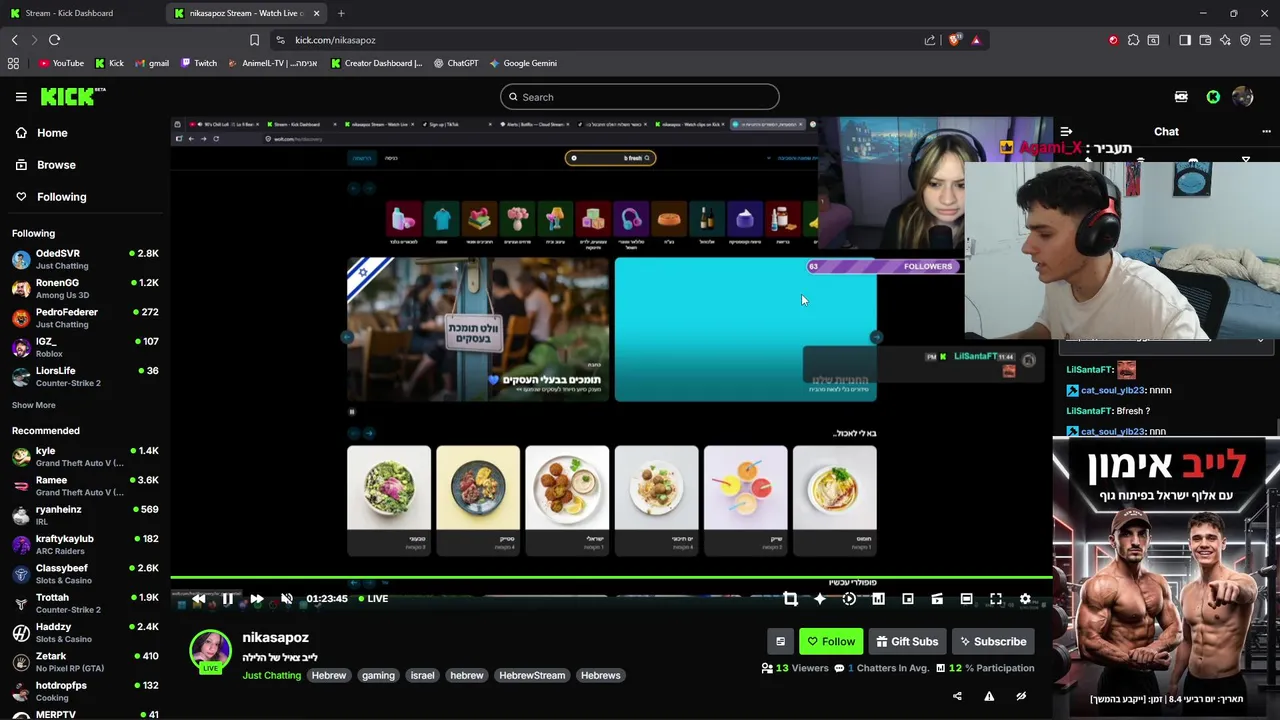Open the Twitch bookmark
This screenshot has width=1280, height=720.
(x=198, y=63)
